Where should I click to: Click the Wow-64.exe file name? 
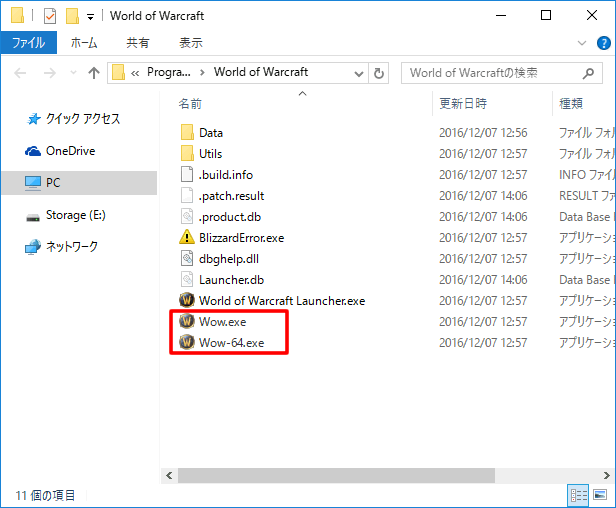pyautogui.click(x=231, y=343)
